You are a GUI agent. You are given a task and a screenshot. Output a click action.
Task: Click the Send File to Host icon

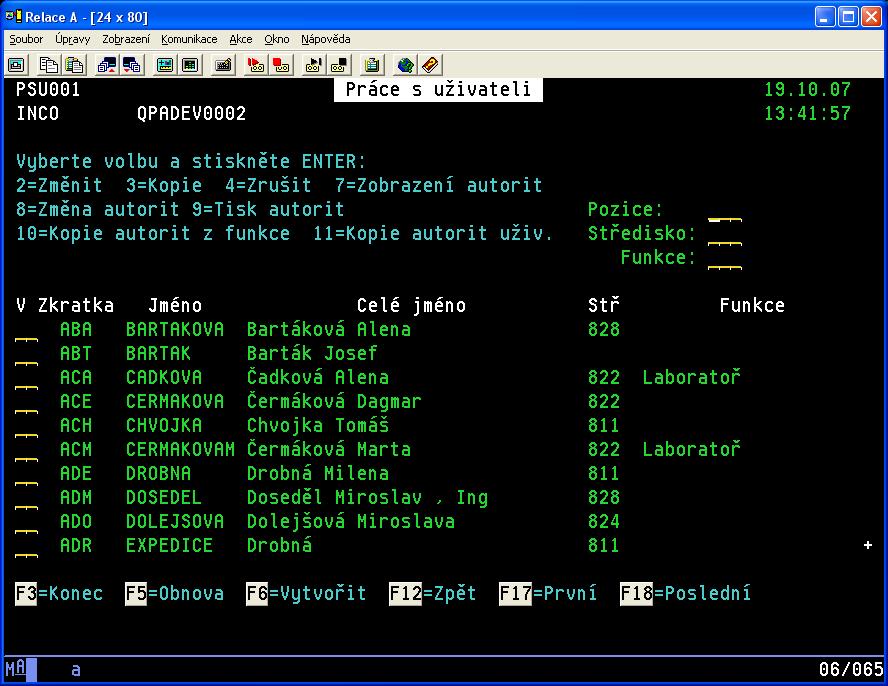point(106,65)
